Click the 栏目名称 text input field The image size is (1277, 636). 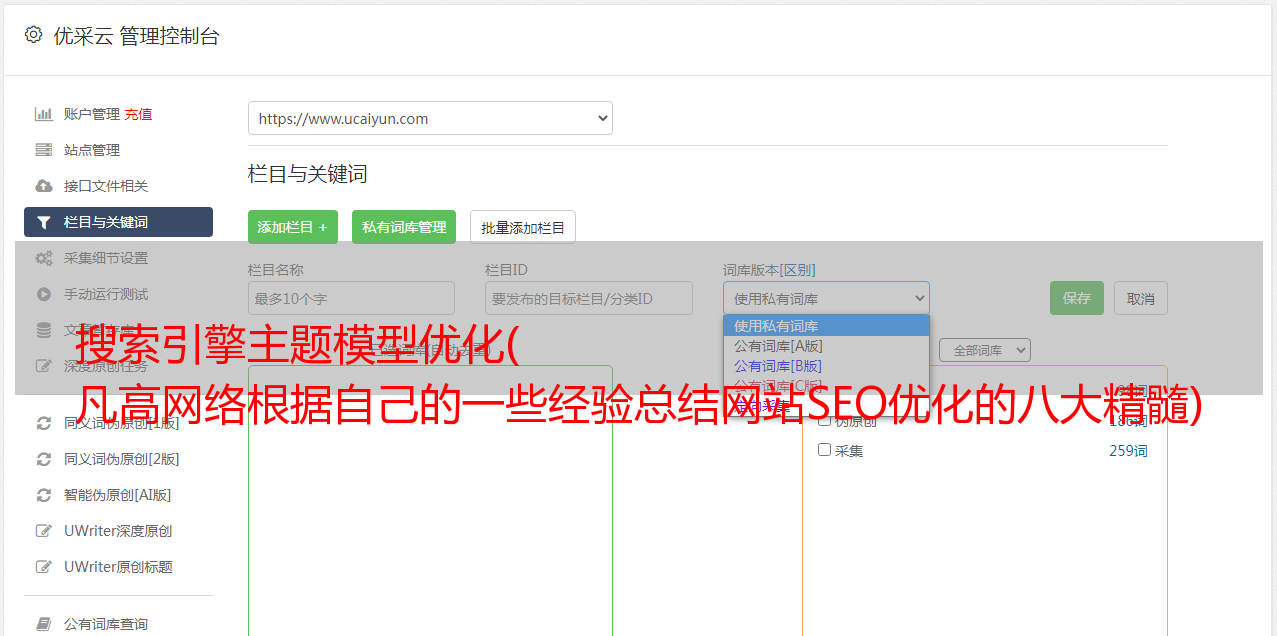pos(351,298)
